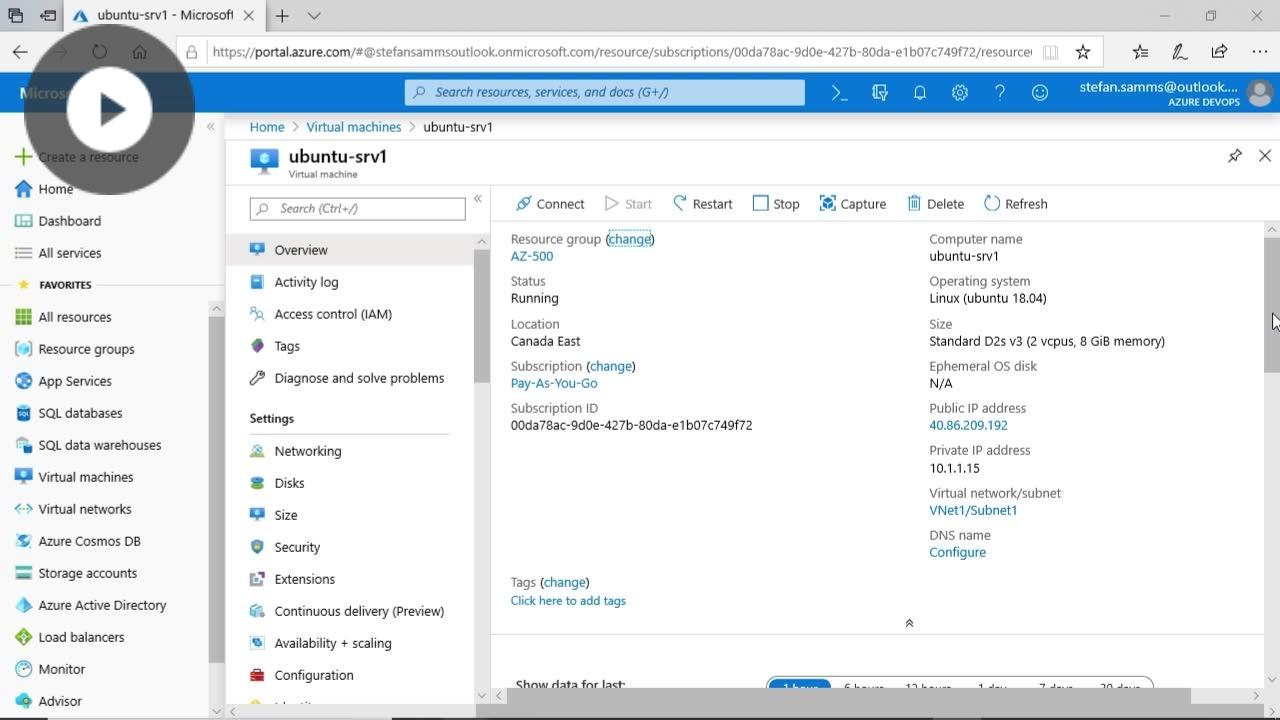
Task: Change the resource group link
Action: coord(630,239)
